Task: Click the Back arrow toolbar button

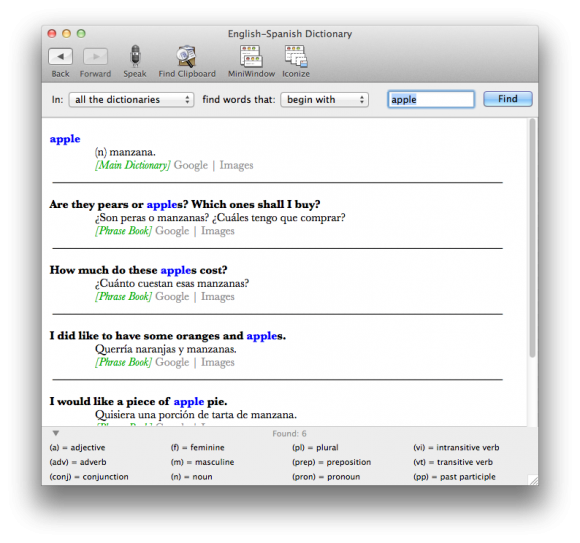Action: [60, 57]
